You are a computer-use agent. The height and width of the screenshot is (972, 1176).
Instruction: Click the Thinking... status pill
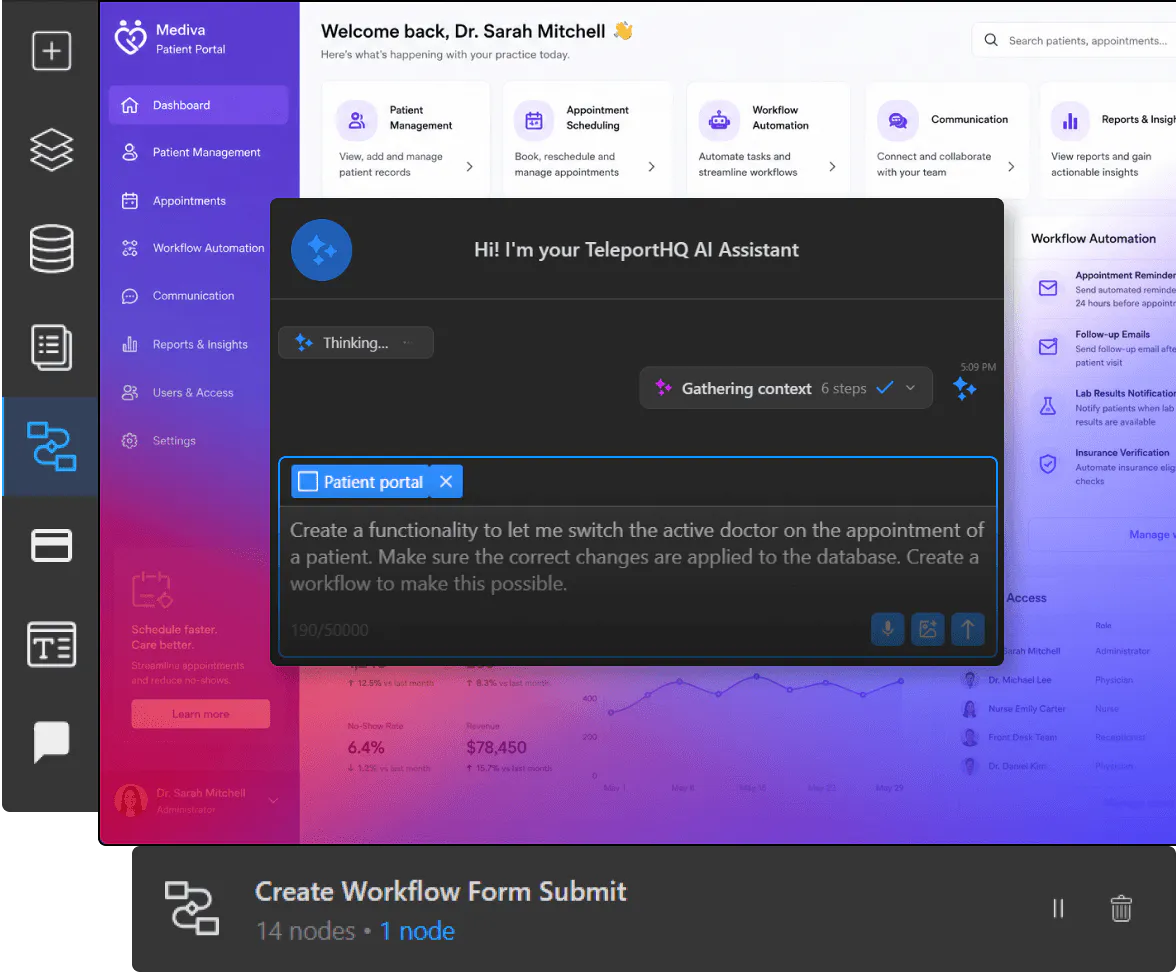point(356,343)
